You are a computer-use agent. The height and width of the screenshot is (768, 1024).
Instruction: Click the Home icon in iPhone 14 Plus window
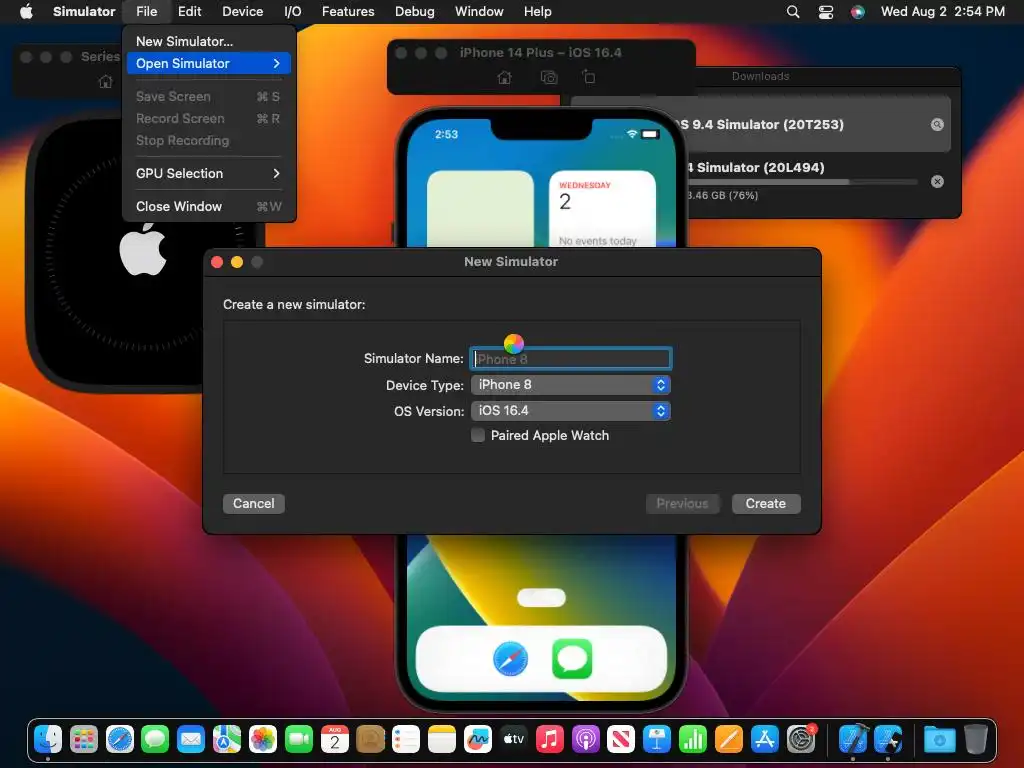tap(504, 78)
